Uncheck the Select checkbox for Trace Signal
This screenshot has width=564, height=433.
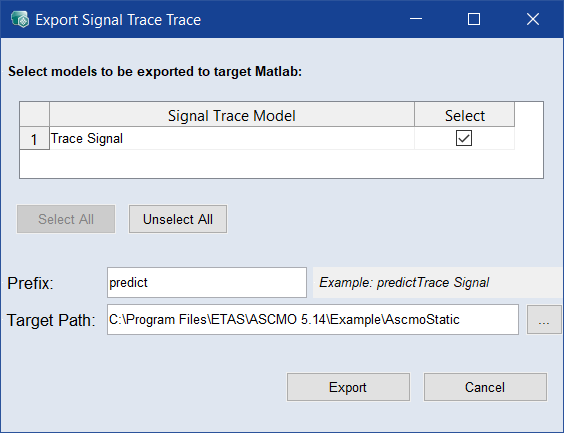pyautogui.click(x=464, y=138)
